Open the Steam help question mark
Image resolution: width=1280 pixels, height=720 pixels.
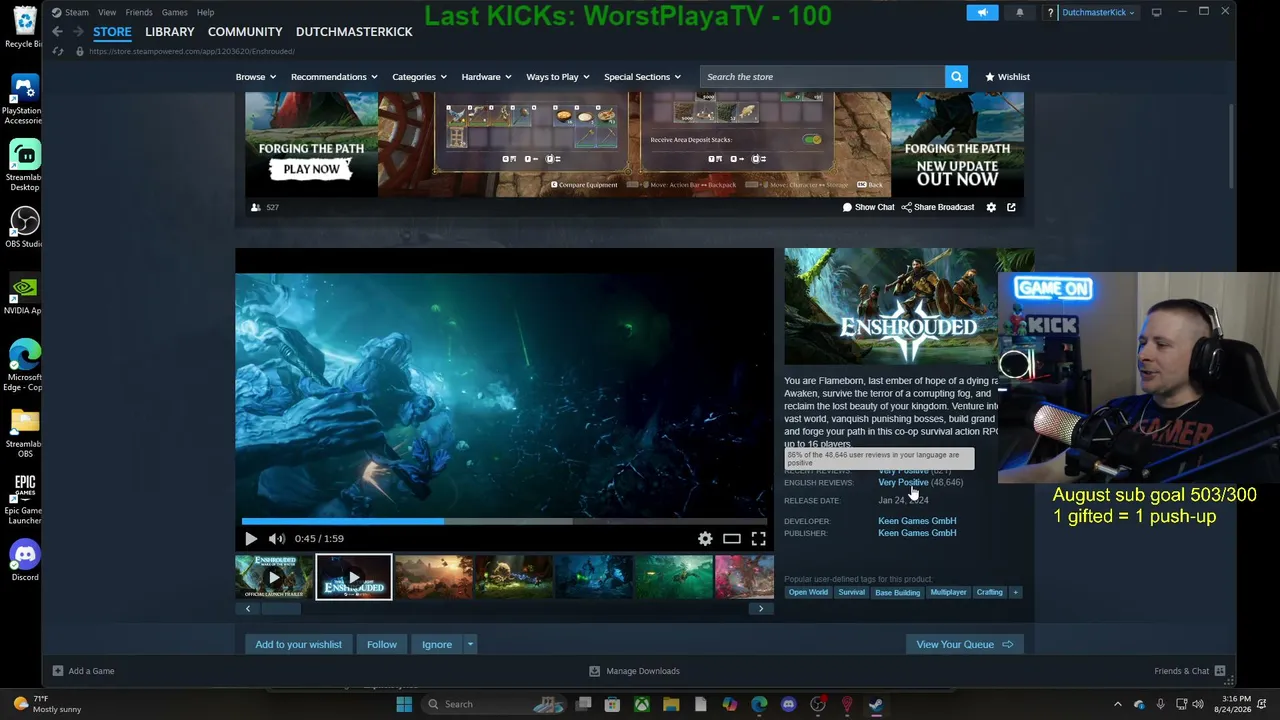(1050, 12)
